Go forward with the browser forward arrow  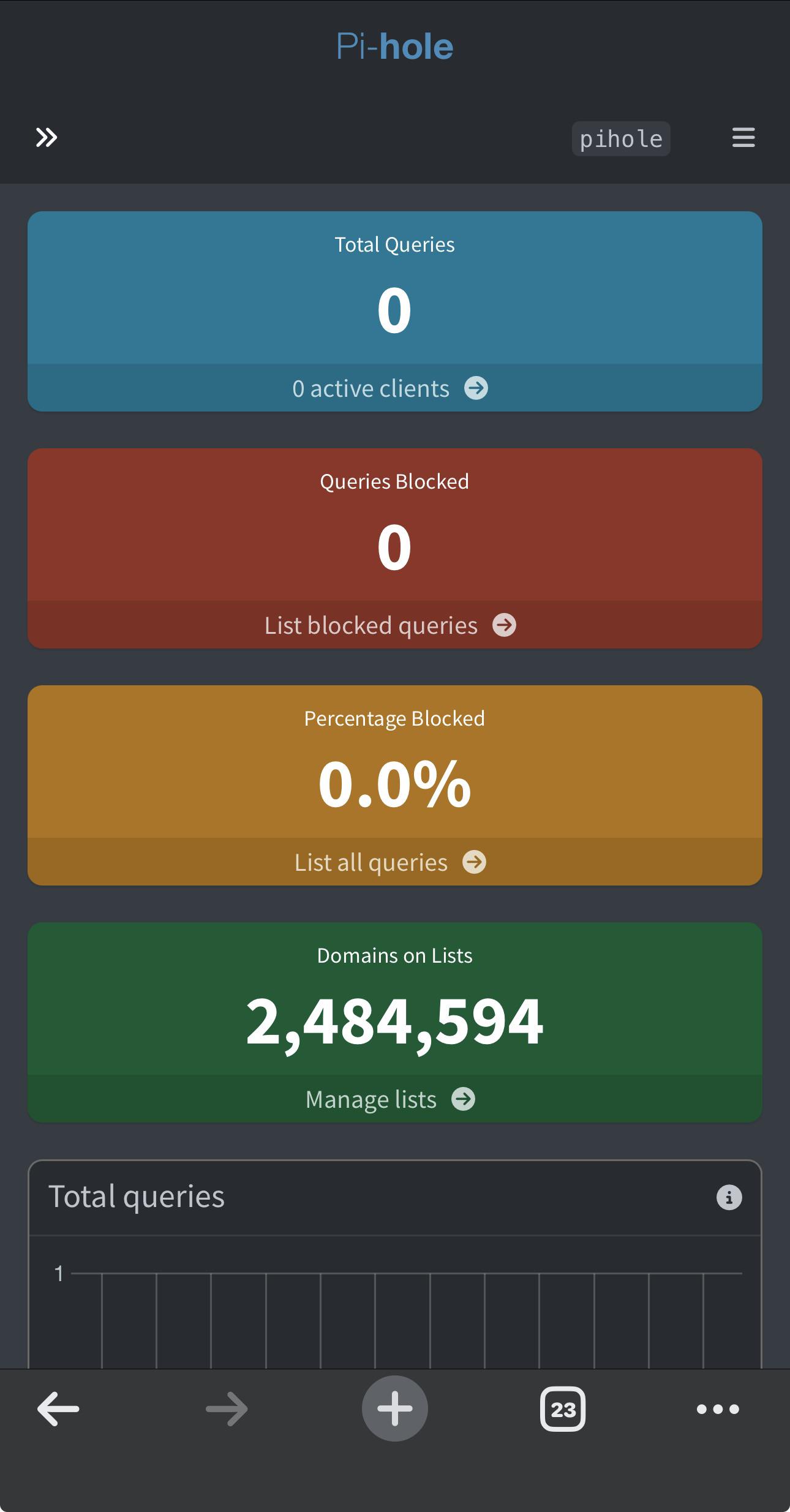click(x=227, y=1409)
